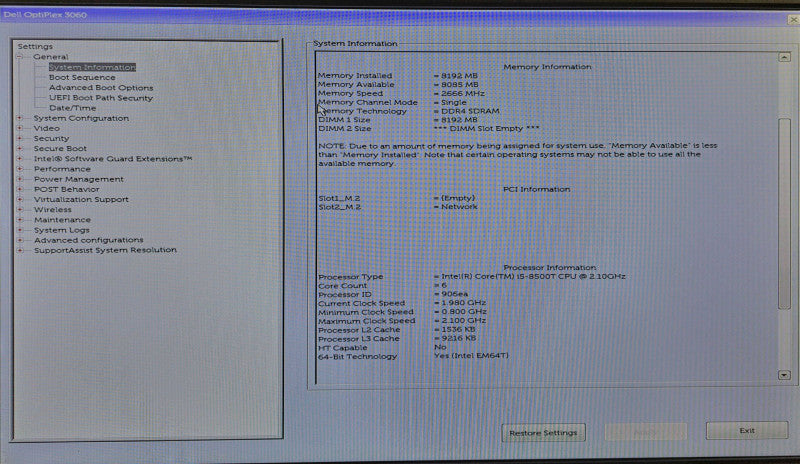Click the Processor Information heading
This screenshot has width=800, height=464.
click(x=549, y=267)
